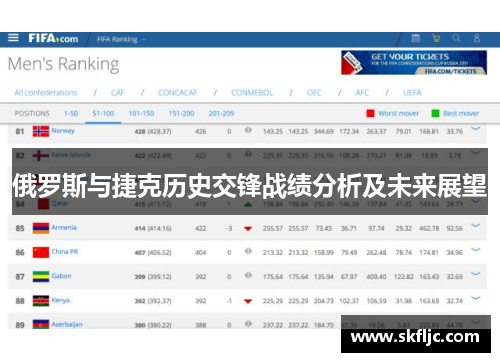
Task: Select the CONMEBOL confederation filter
Action: point(252,93)
